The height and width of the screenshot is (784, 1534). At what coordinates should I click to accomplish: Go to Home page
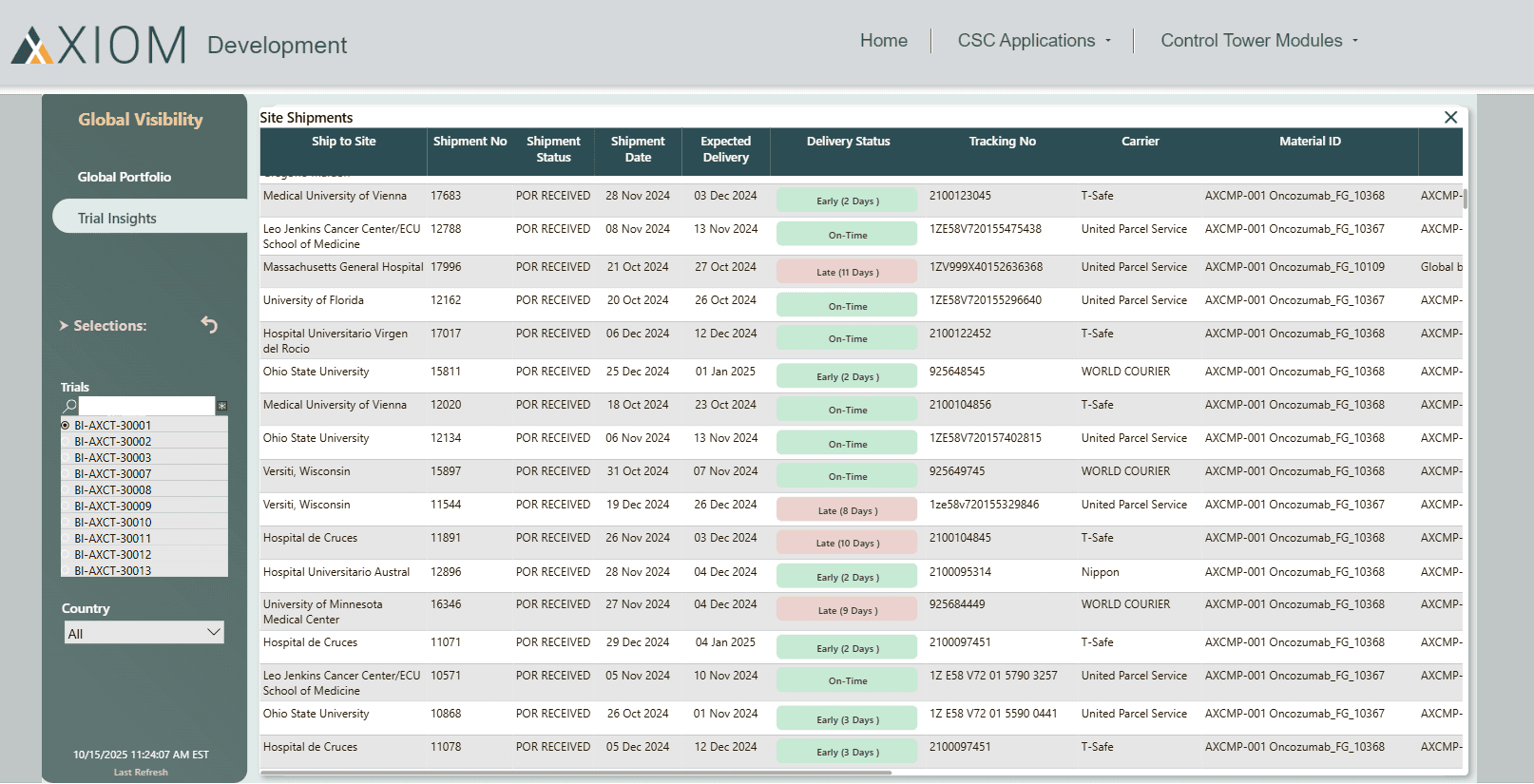pyautogui.click(x=884, y=41)
